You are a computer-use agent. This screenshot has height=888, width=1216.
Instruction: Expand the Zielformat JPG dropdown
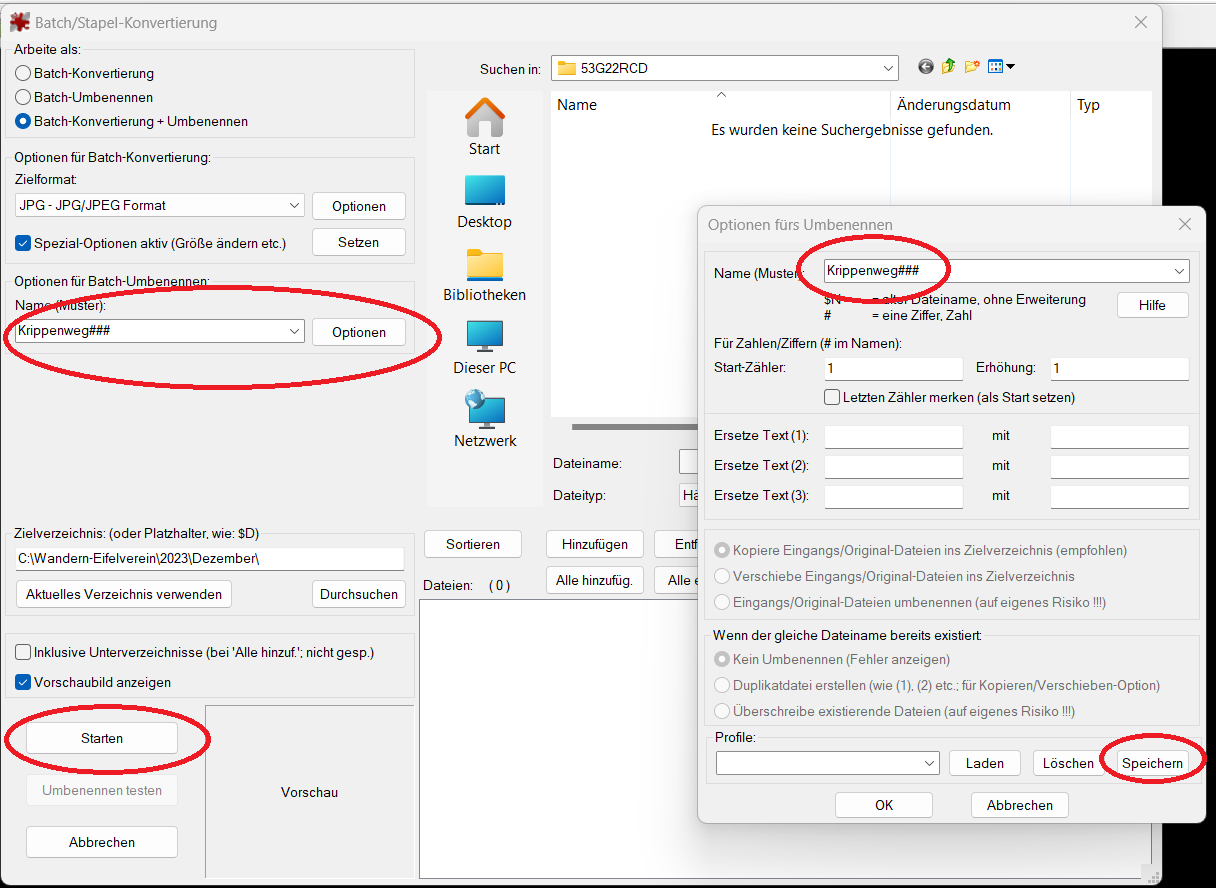tap(160, 205)
